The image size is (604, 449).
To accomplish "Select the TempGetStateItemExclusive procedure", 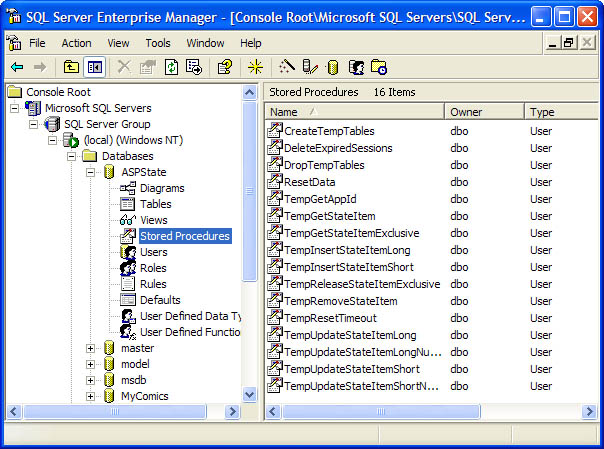I will point(351,233).
